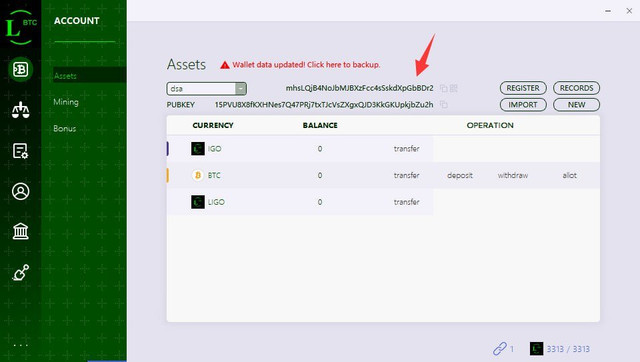This screenshot has width=640, height=362.
Task: Select the Assets menu item
Action: (x=89, y=76)
